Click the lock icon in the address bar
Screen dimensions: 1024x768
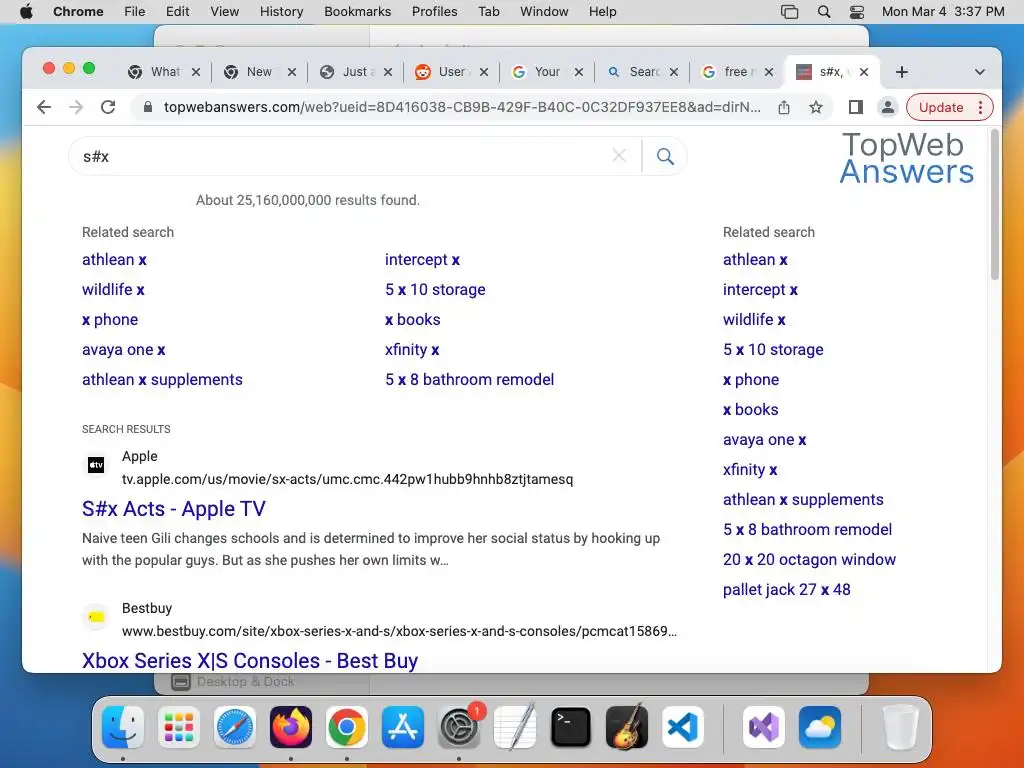click(148, 107)
